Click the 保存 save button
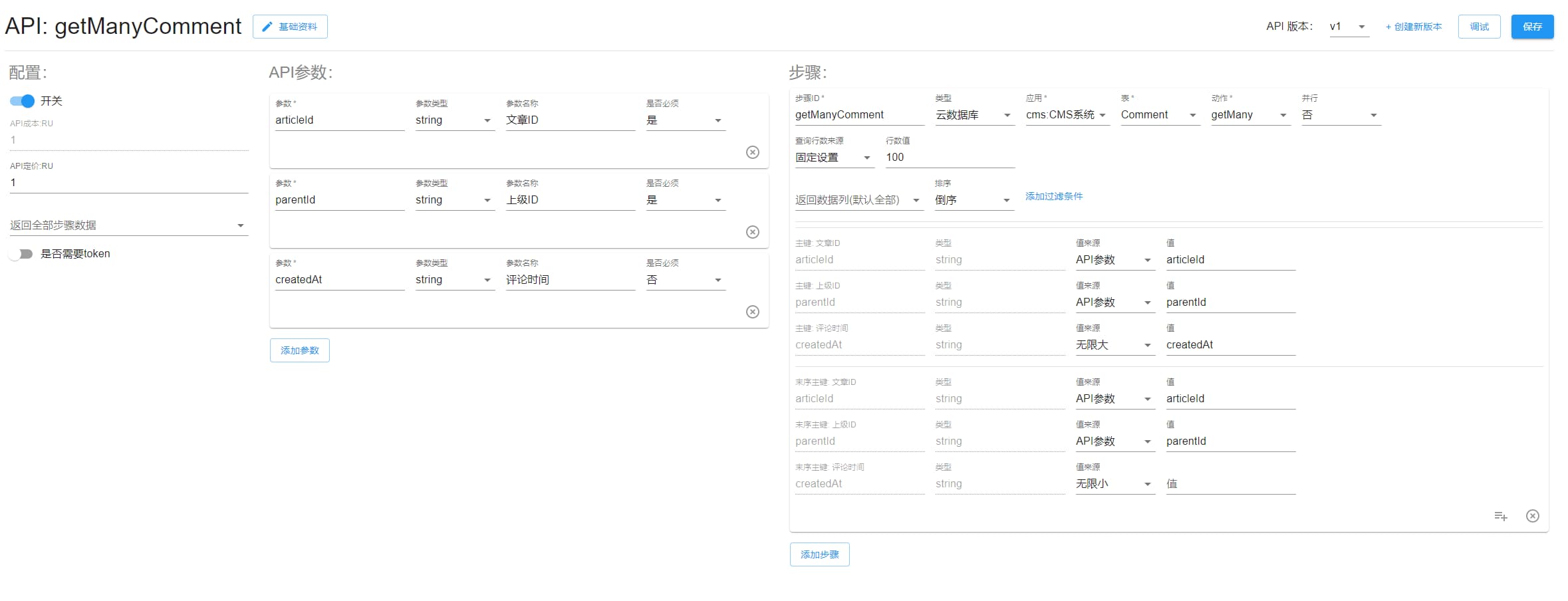 pyautogui.click(x=1532, y=27)
